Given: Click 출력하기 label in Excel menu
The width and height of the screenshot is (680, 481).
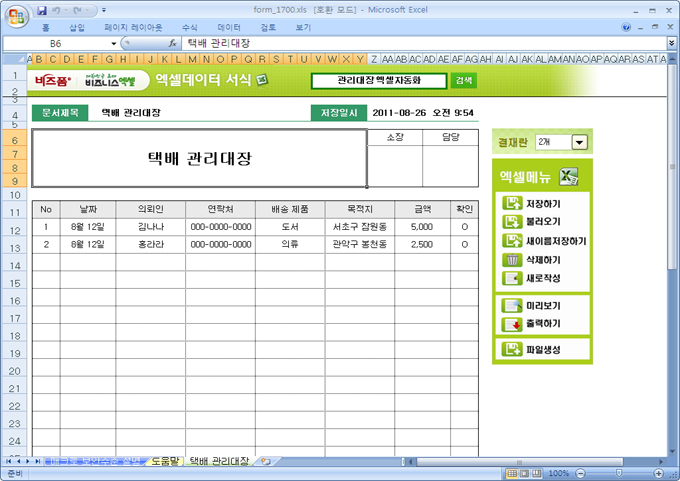Looking at the screenshot, I should click(x=543, y=324).
